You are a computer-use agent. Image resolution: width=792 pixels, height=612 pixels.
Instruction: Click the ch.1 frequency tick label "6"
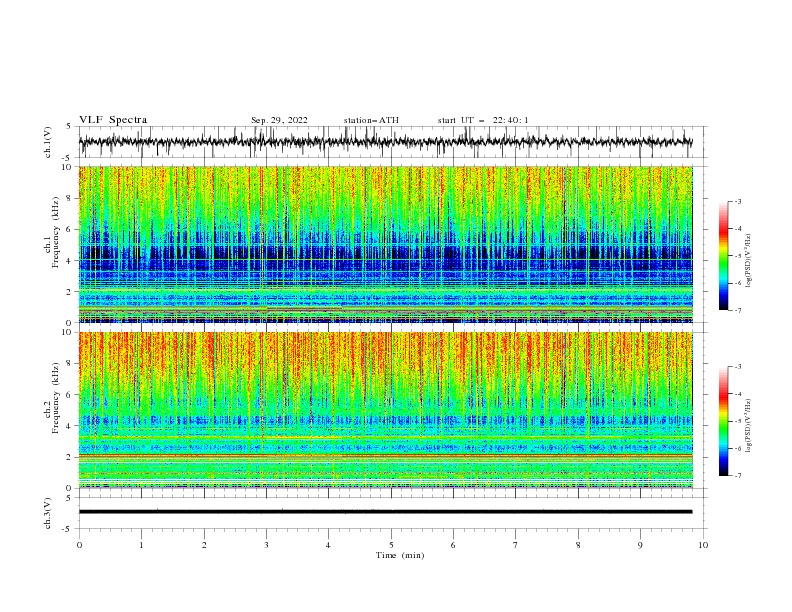(x=69, y=229)
